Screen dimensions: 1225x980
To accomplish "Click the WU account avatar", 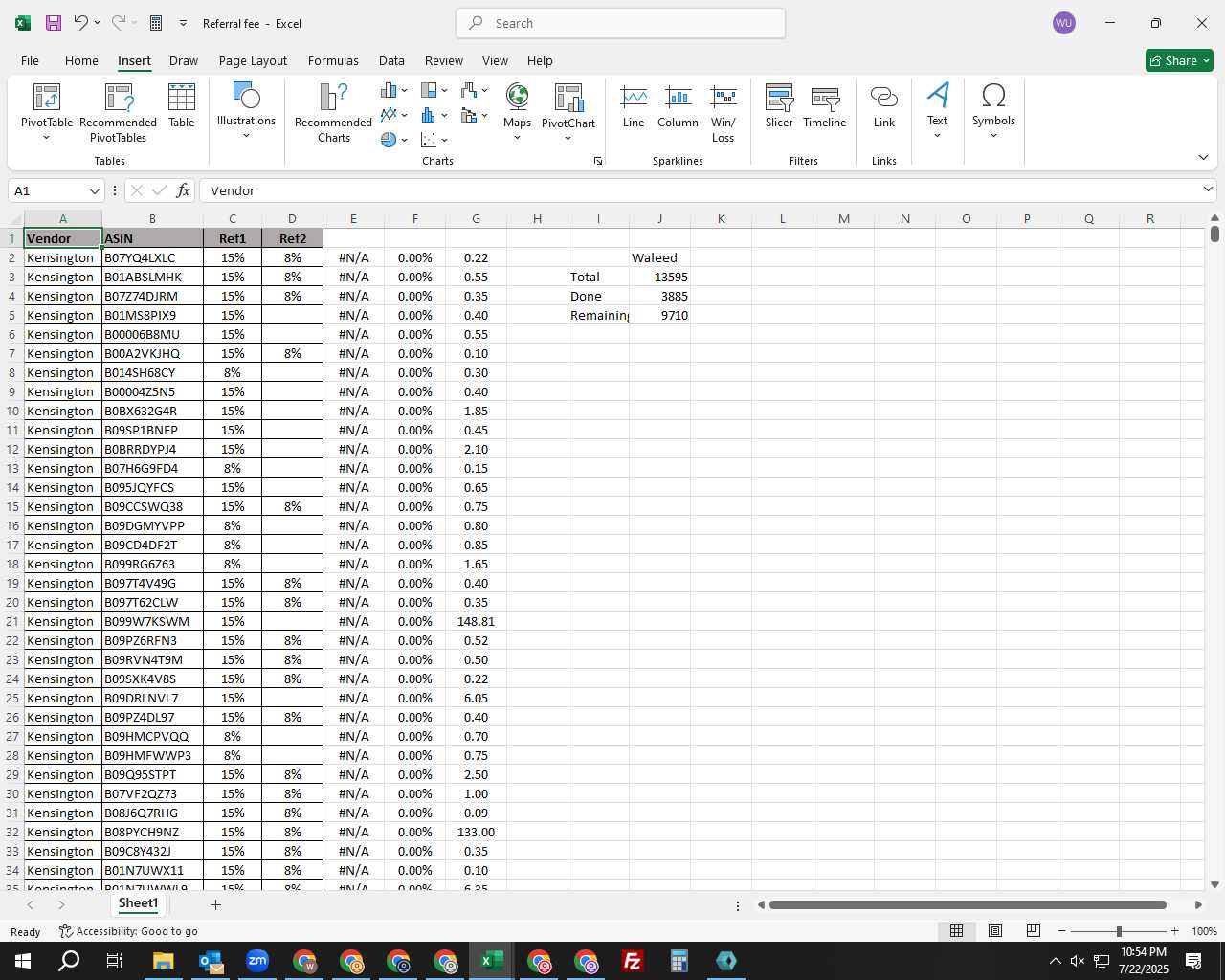I will pos(1064,23).
